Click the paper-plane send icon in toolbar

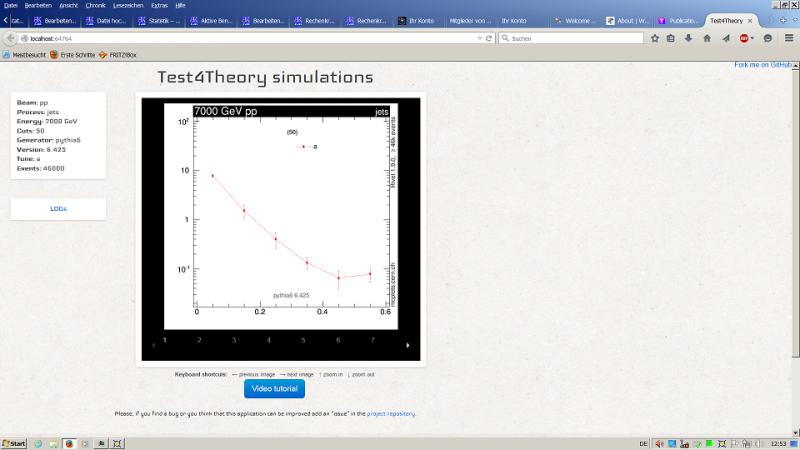point(726,38)
